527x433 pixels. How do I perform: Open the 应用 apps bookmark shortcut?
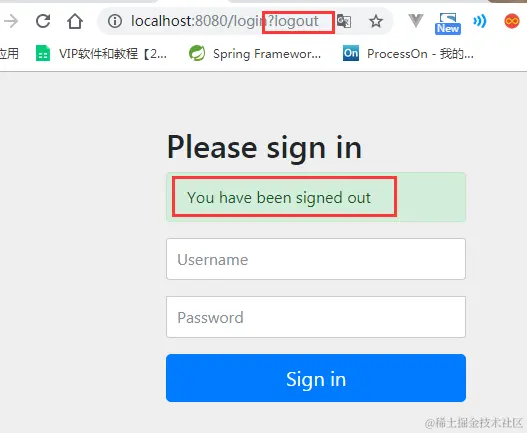[9, 53]
